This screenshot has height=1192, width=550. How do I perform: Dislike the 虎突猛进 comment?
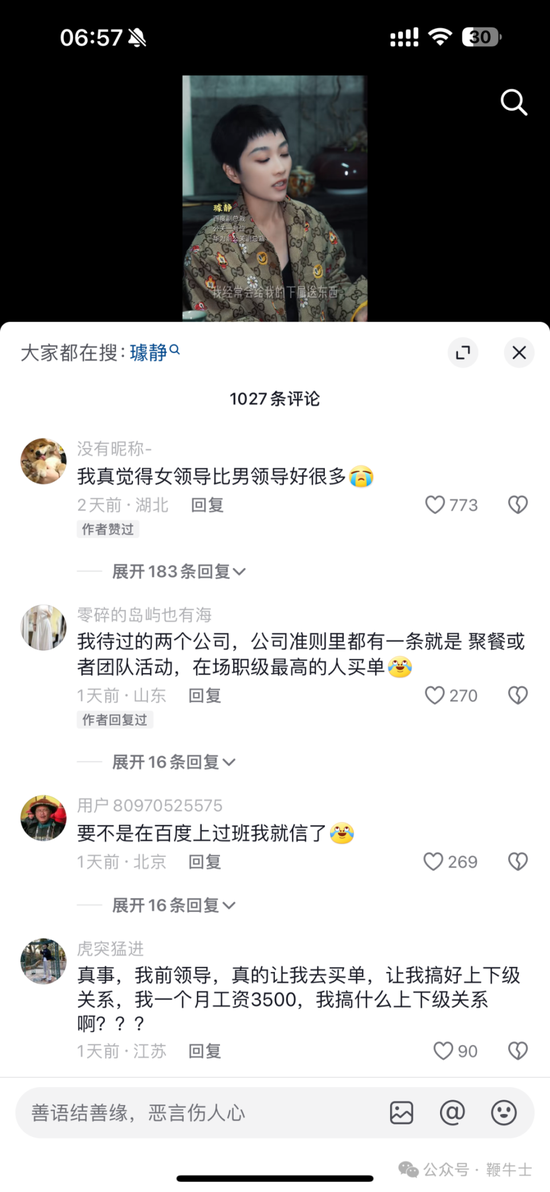pyautogui.click(x=517, y=1051)
